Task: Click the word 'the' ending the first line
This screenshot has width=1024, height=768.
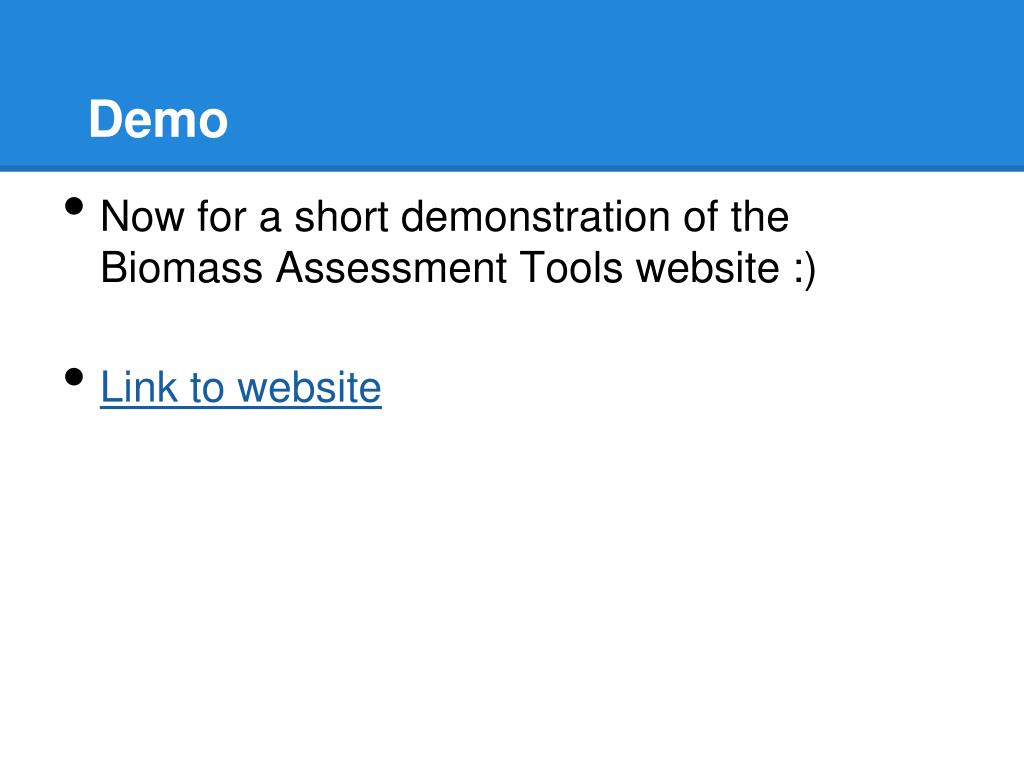Action: 760,216
